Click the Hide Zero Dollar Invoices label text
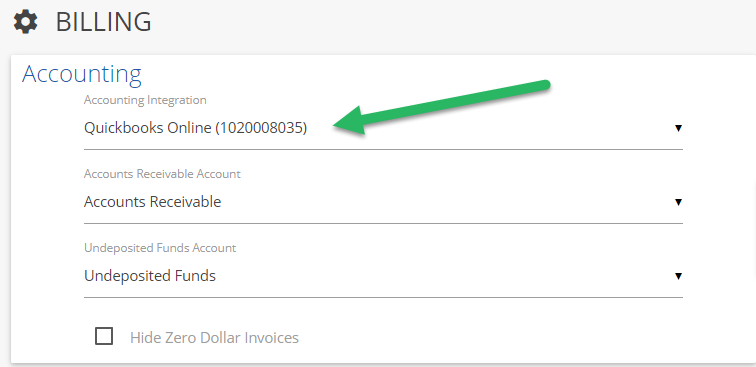756x367 pixels. [215, 338]
